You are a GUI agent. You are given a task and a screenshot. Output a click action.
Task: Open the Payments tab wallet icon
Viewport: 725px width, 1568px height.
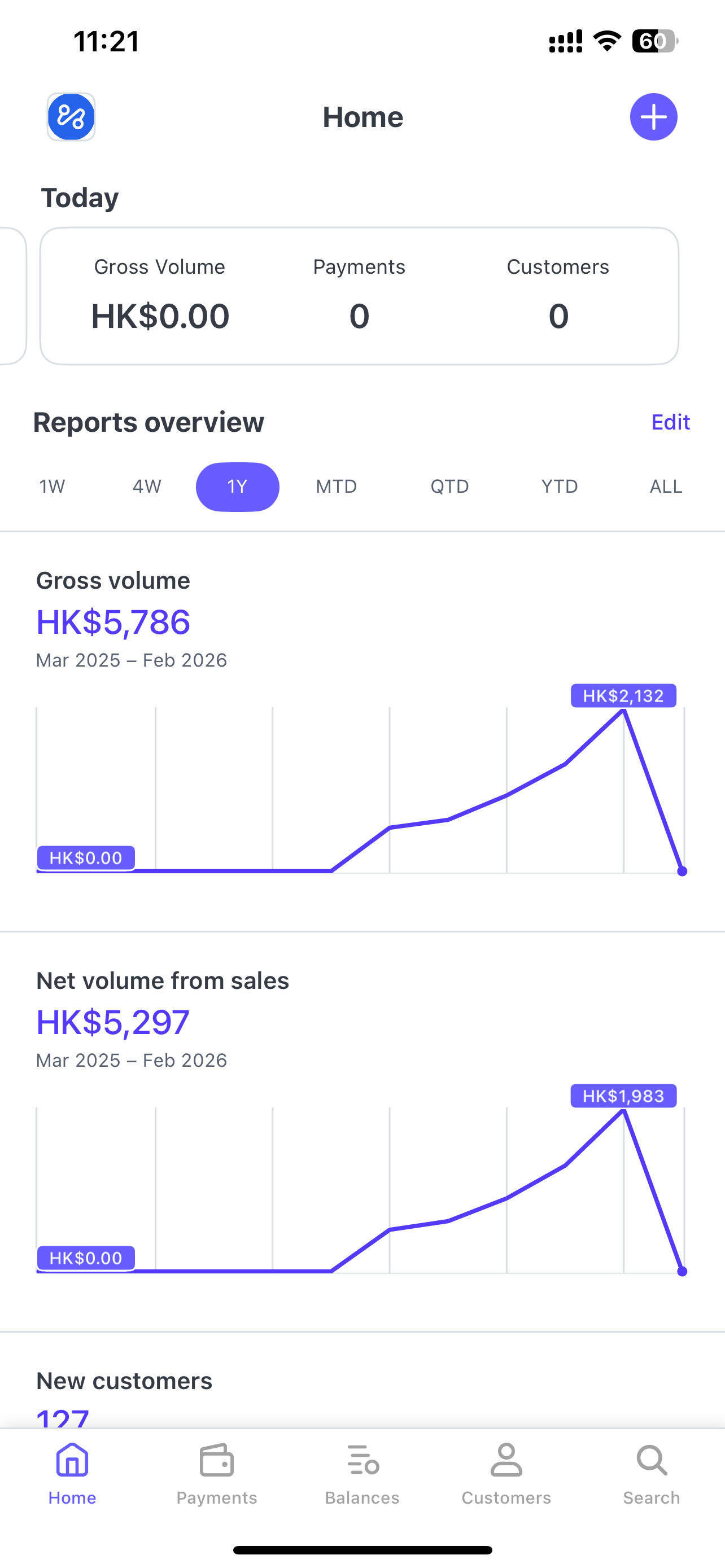[217, 1461]
